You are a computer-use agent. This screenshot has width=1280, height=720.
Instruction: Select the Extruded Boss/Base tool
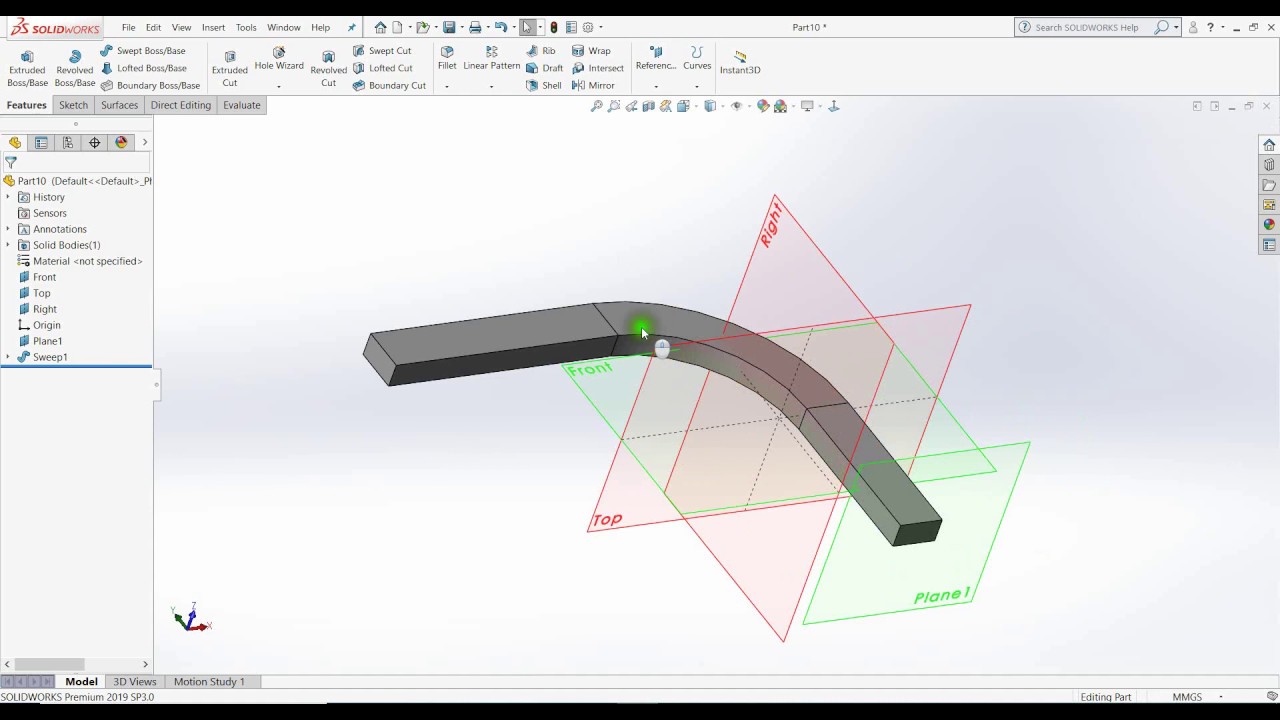click(27, 68)
